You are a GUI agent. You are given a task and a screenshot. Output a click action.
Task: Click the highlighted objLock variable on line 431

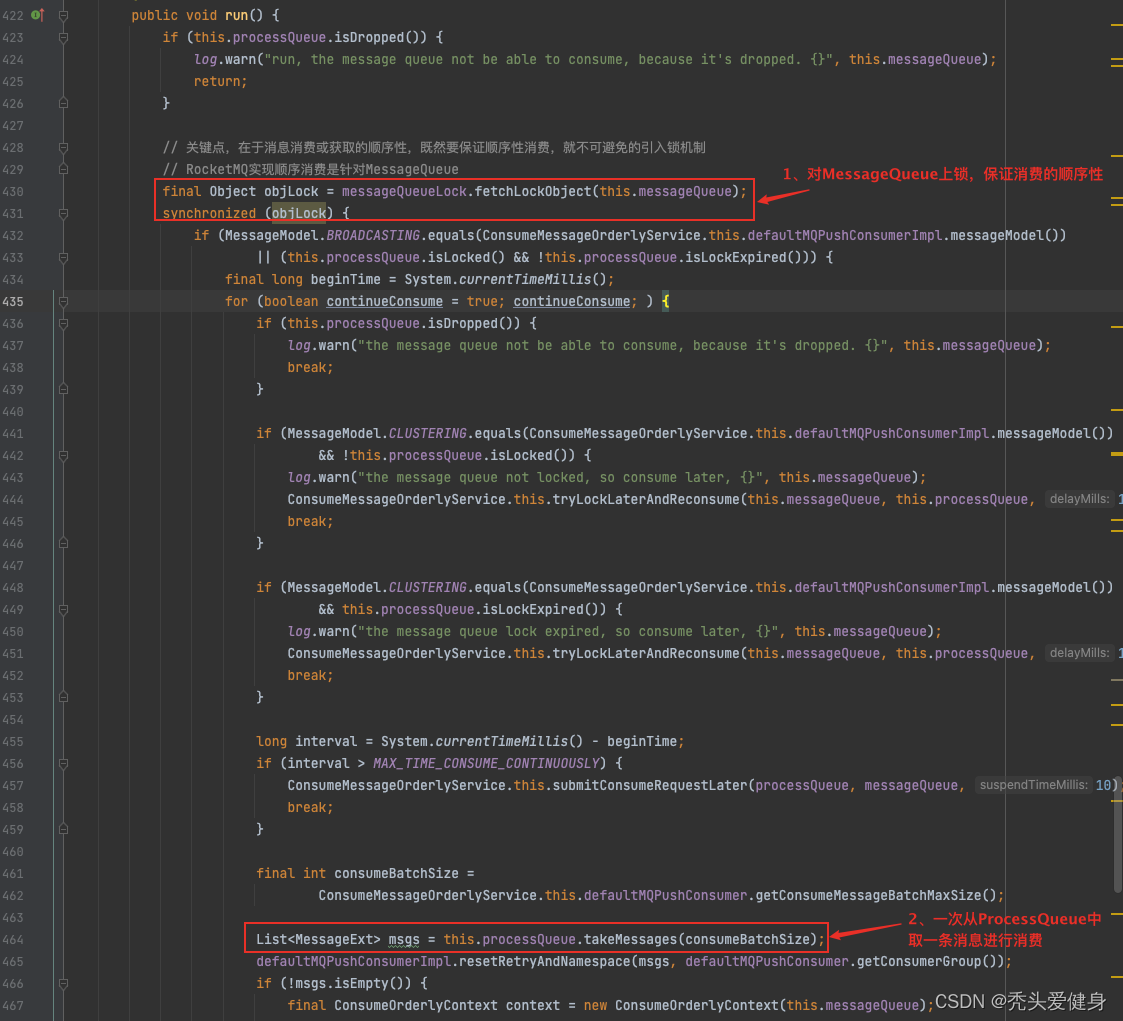299,214
